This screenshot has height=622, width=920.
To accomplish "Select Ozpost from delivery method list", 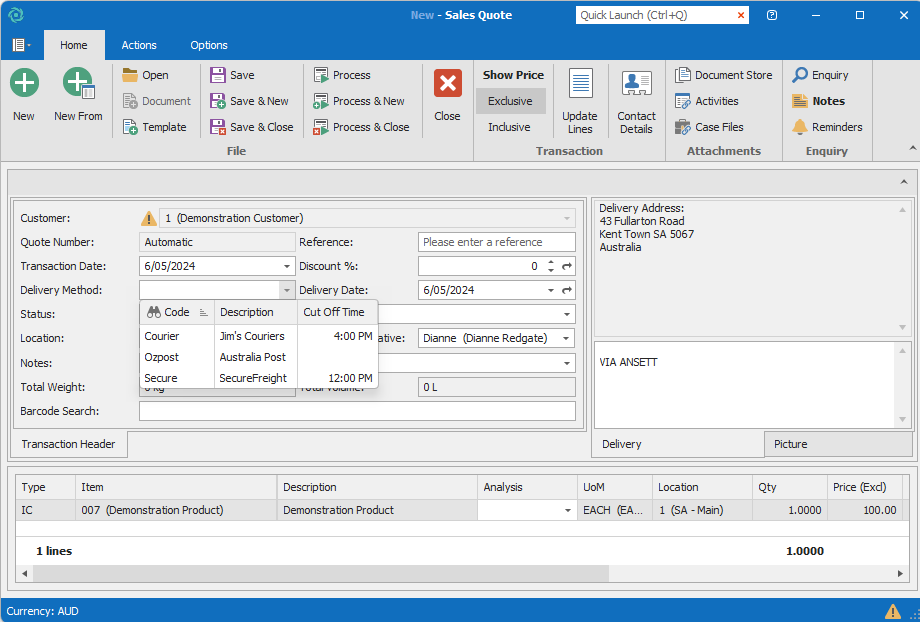I will pyautogui.click(x=162, y=357).
